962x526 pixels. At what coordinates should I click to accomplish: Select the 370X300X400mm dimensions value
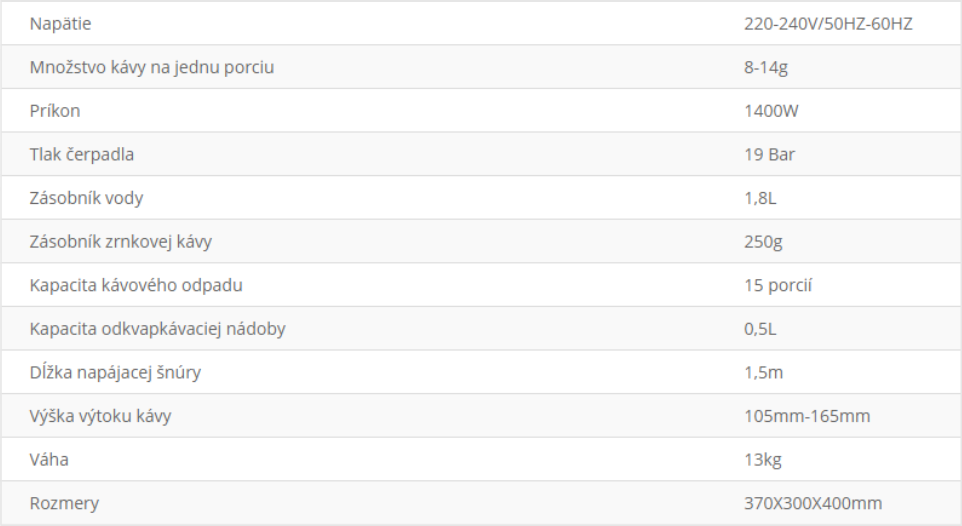pos(806,503)
